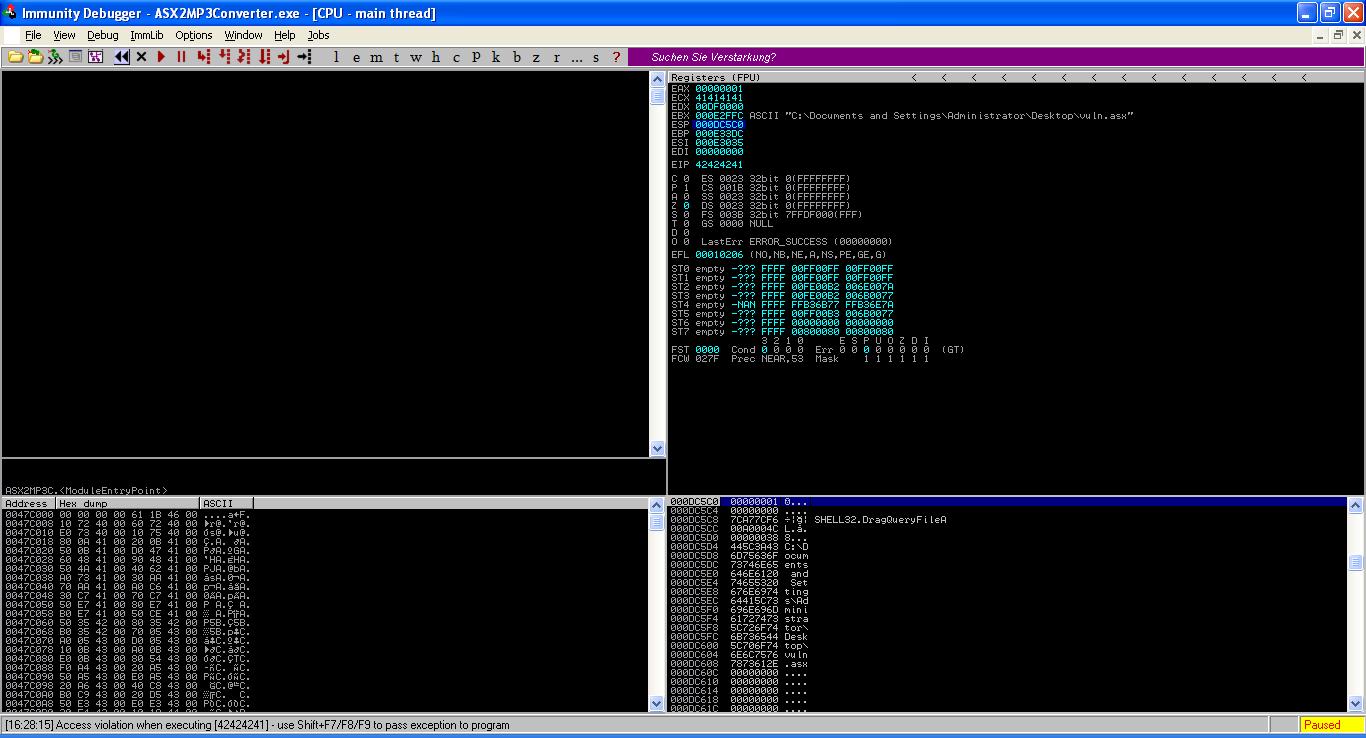Click the Paused status indicator

click(1331, 725)
